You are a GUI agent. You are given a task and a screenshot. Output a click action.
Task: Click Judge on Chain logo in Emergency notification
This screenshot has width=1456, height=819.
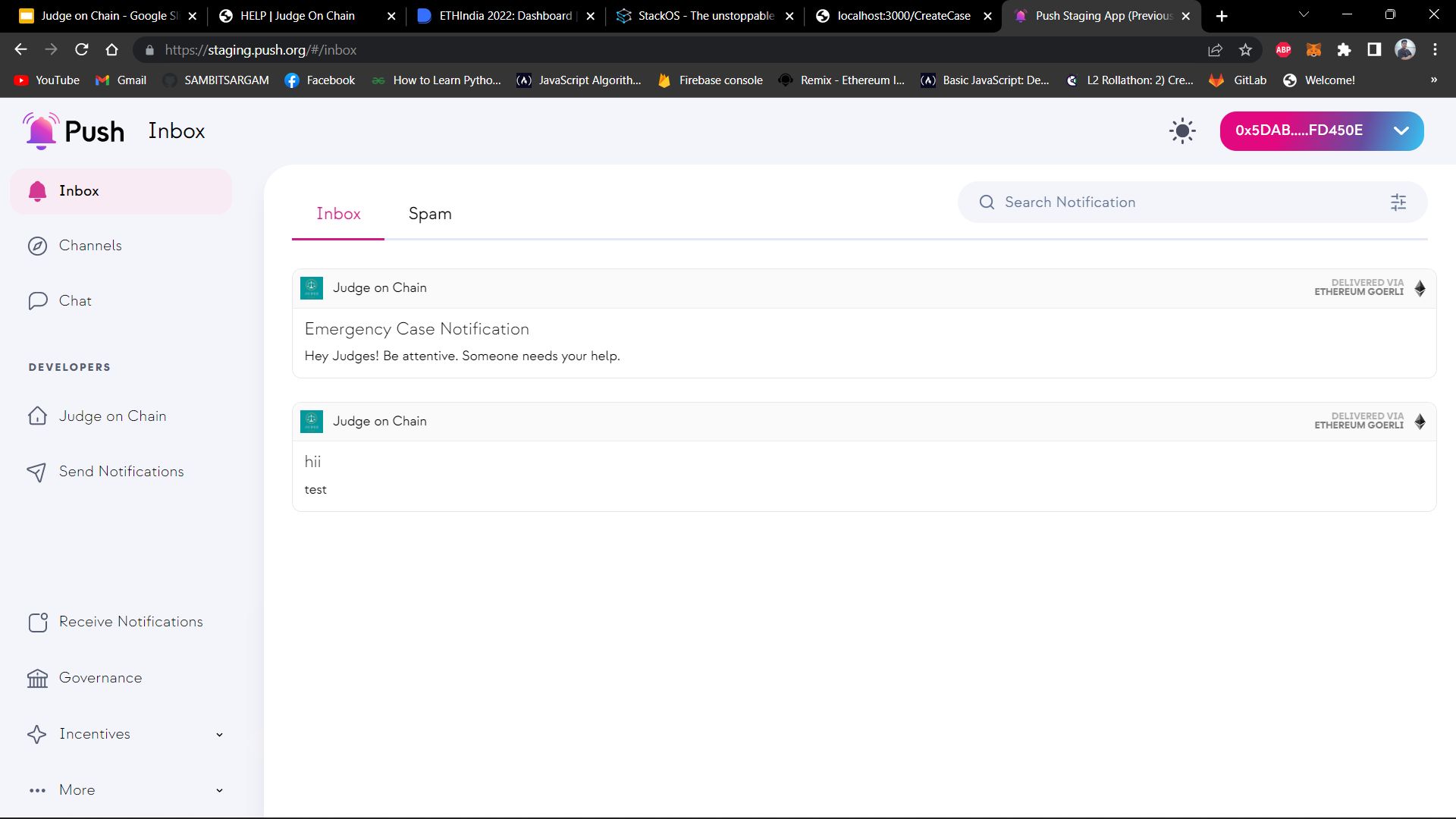click(x=312, y=288)
